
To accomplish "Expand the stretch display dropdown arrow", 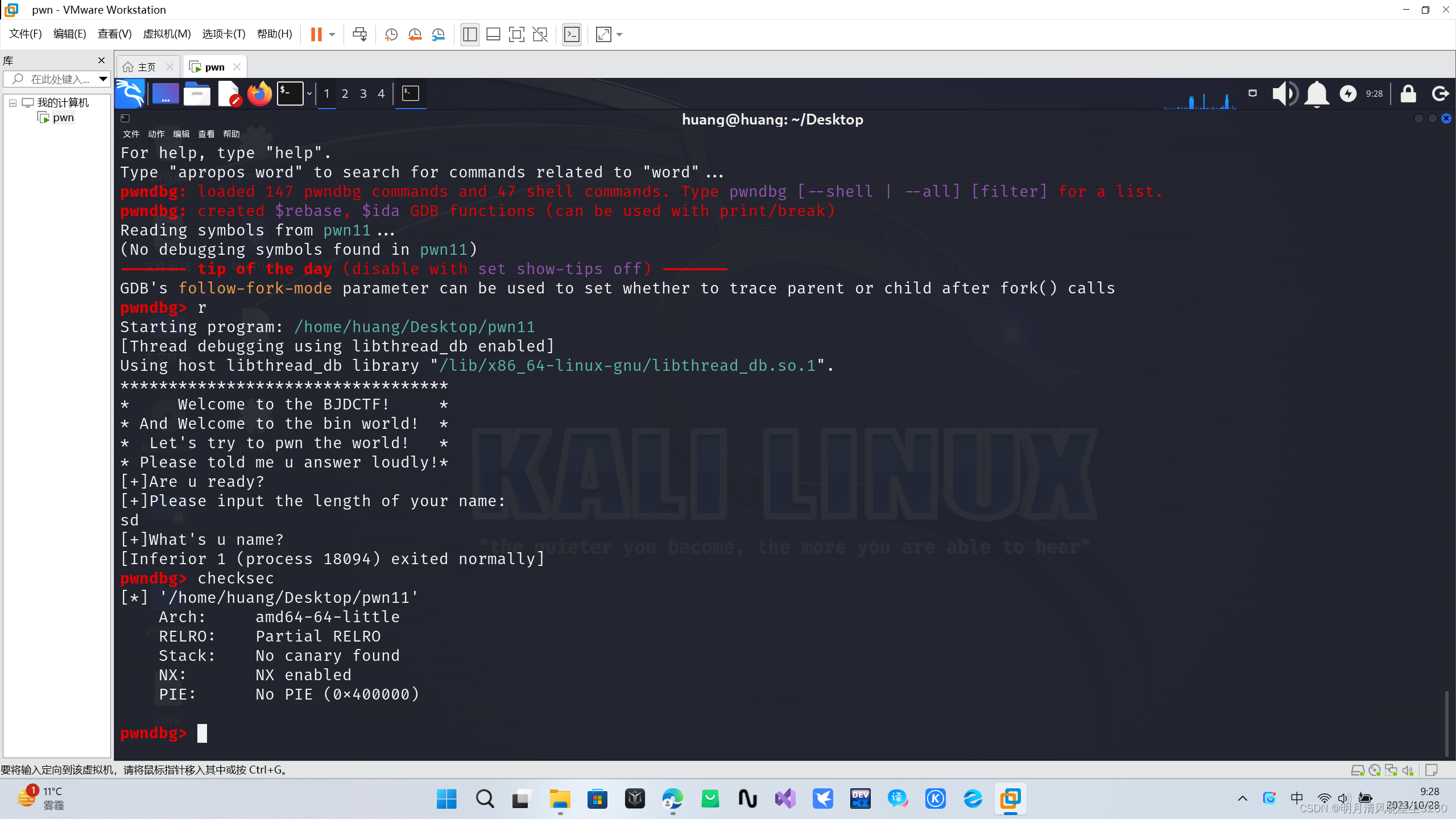I will pyautogui.click(x=619, y=35).
